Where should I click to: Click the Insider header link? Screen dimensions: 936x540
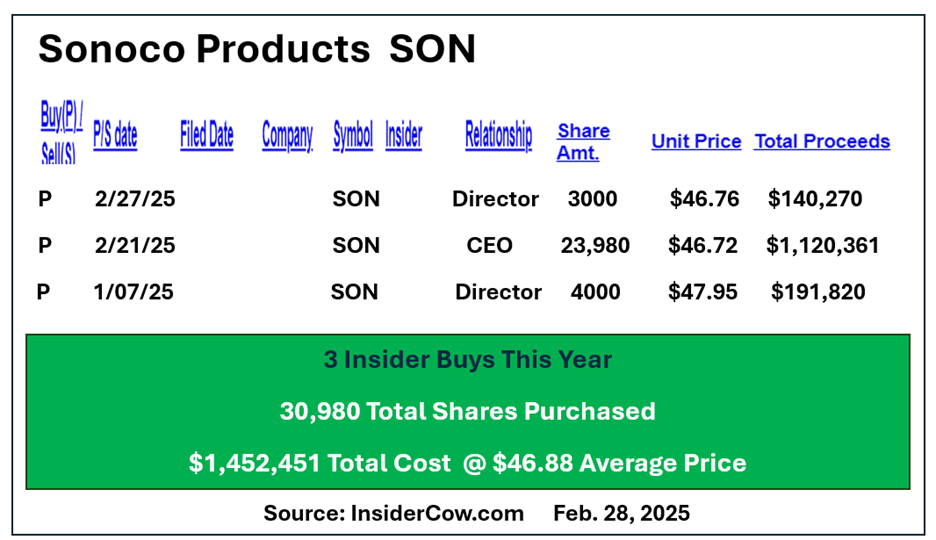pyautogui.click(x=404, y=135)
